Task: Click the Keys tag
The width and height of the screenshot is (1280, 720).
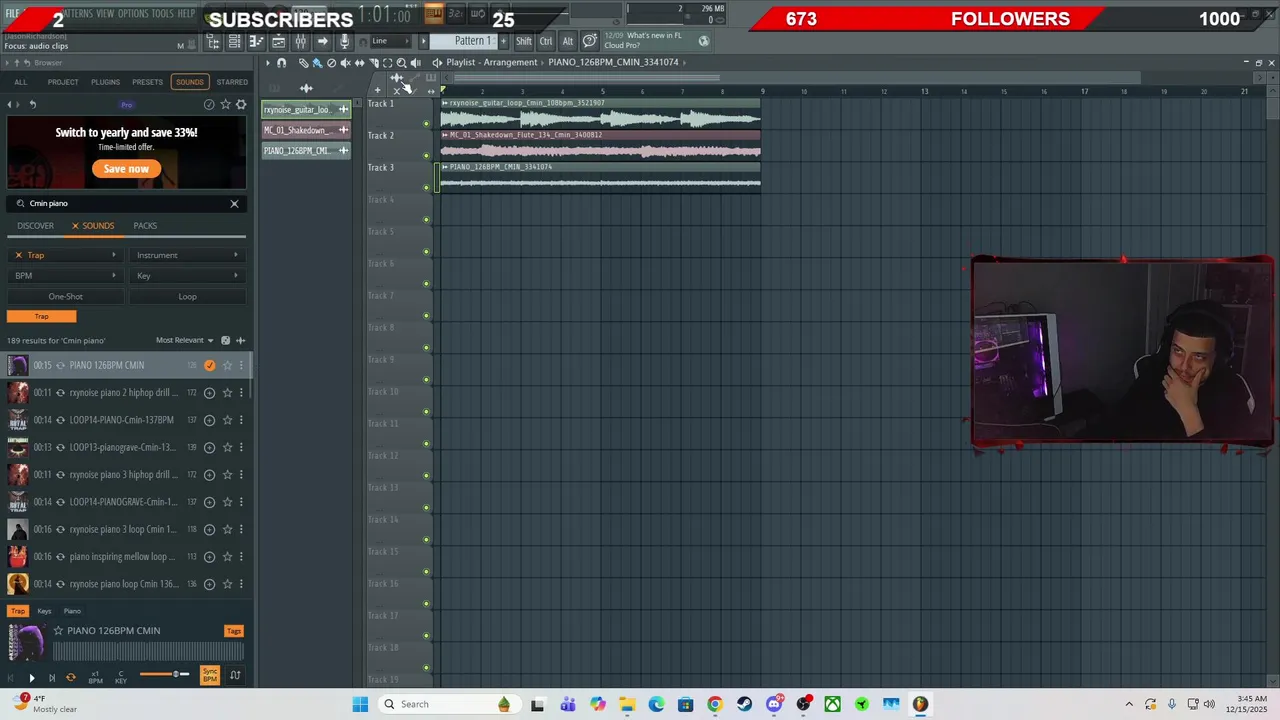Action: 44,611
